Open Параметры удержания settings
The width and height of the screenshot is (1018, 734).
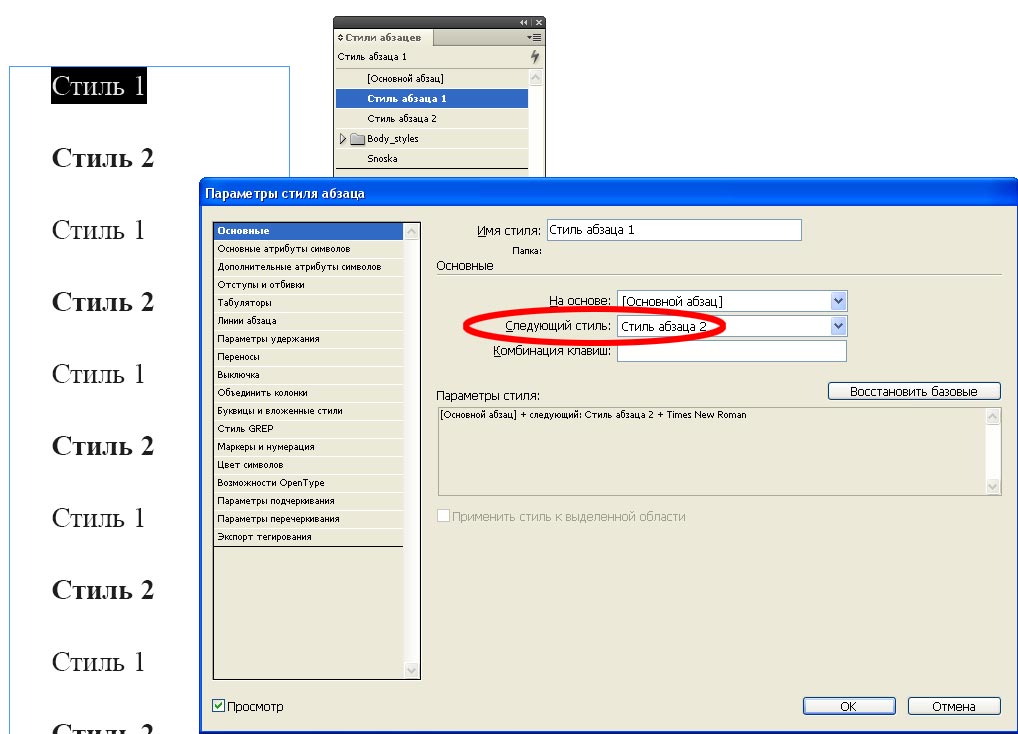(308, 339)
